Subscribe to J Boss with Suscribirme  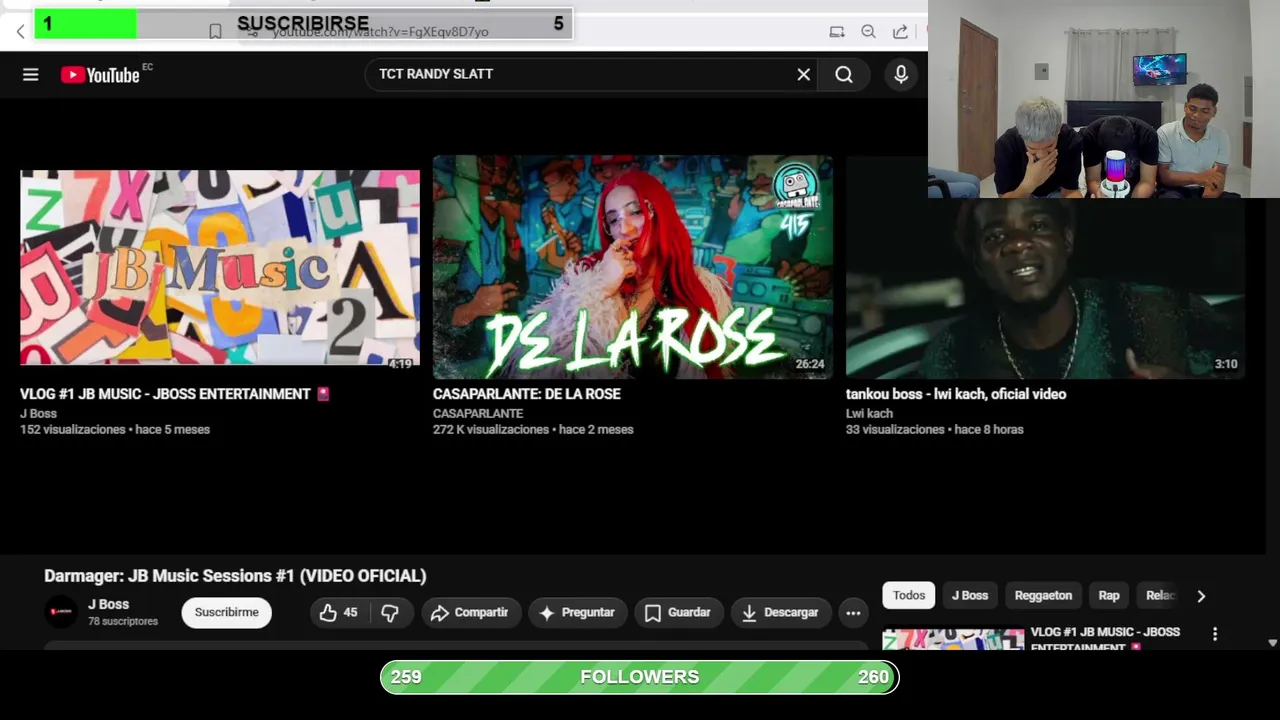coord(226,613)
